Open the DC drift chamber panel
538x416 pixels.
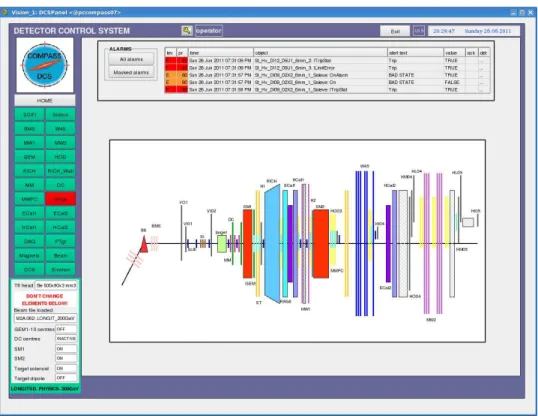click(x=60, y=185)
